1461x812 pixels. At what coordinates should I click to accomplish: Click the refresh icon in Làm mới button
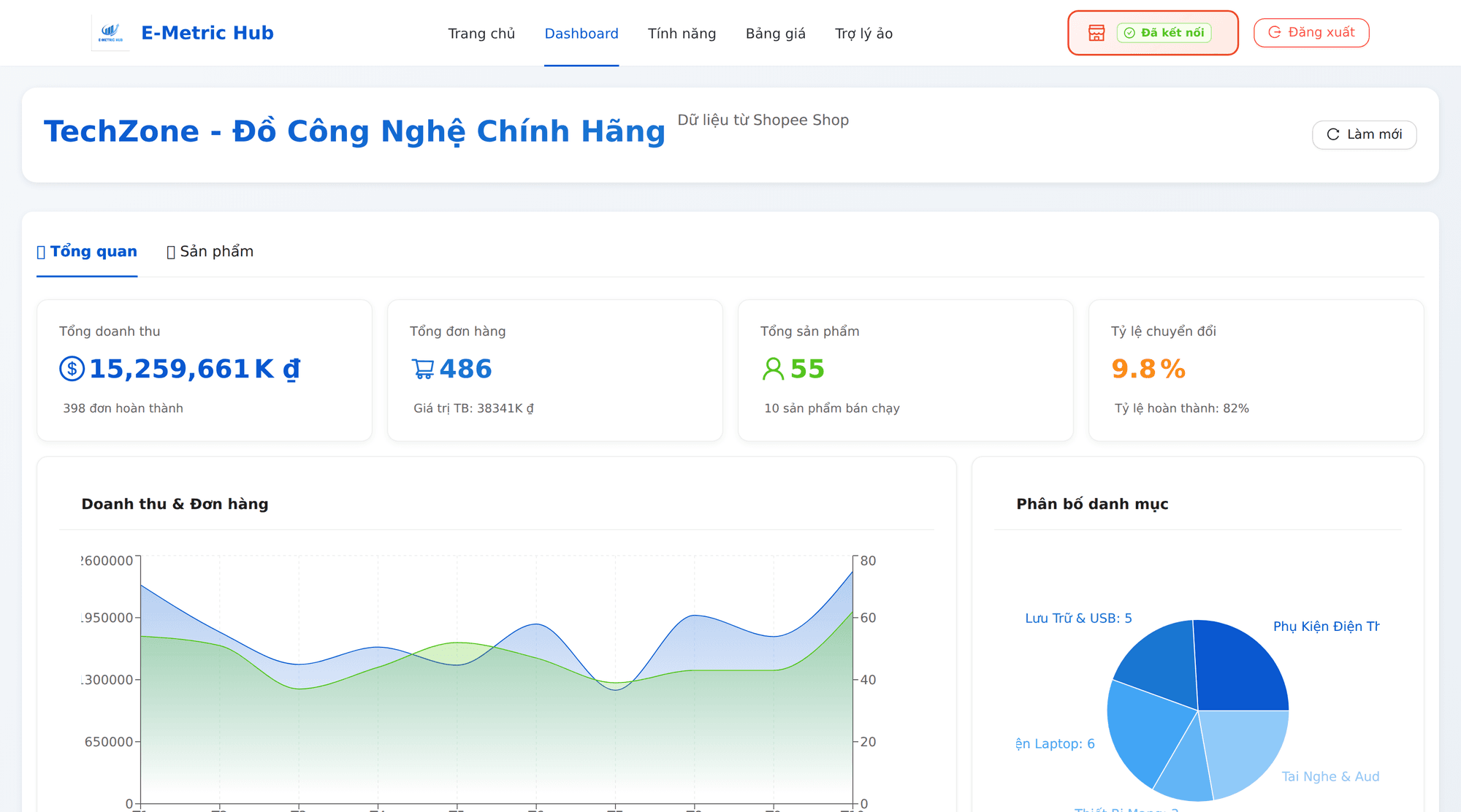click(x=1333, y=134)
